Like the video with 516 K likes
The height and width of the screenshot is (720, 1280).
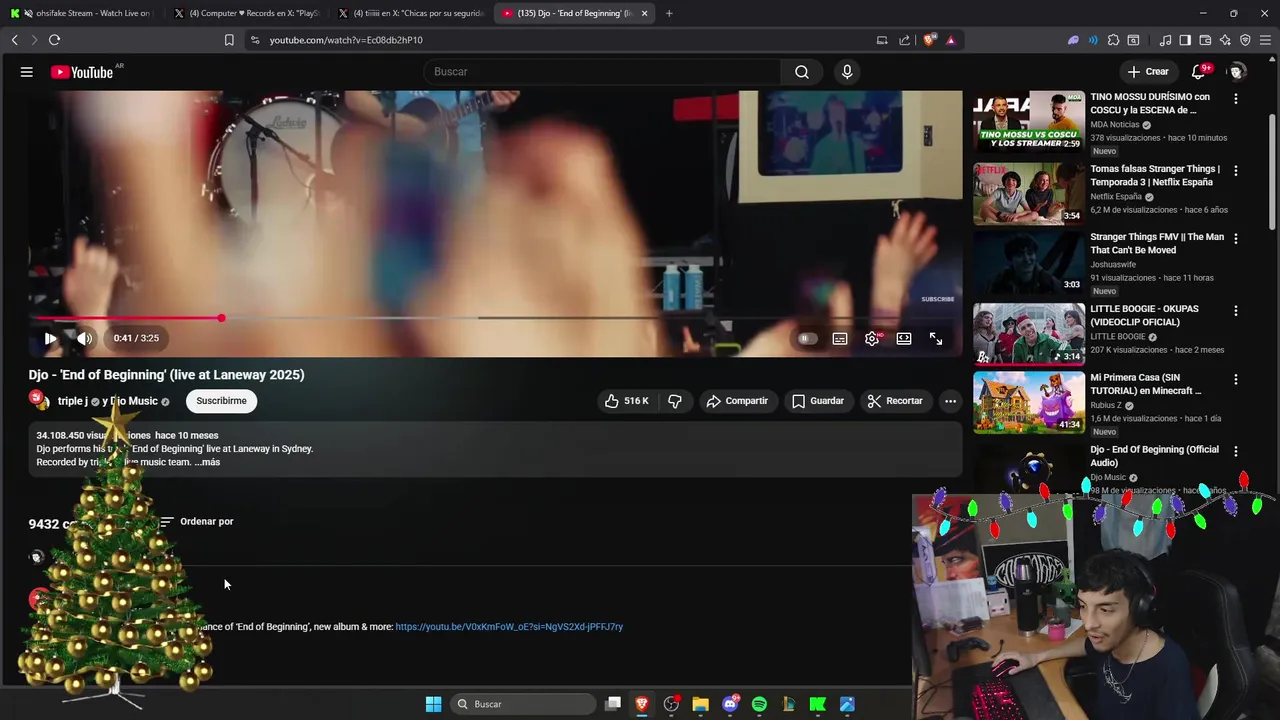pyautogui.click(x=627, y=401)
